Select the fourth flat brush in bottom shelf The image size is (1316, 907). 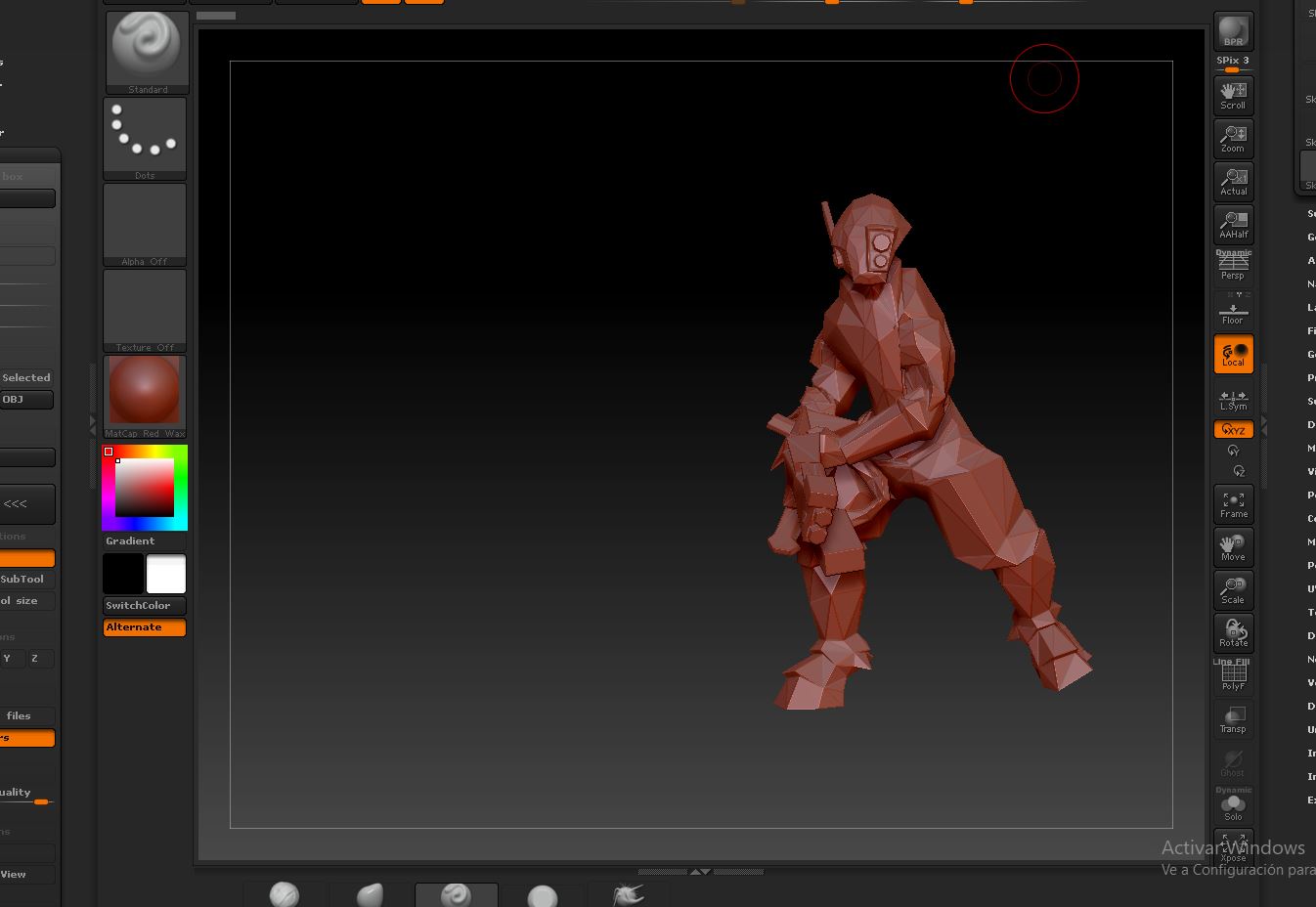[x=543, y=894]
